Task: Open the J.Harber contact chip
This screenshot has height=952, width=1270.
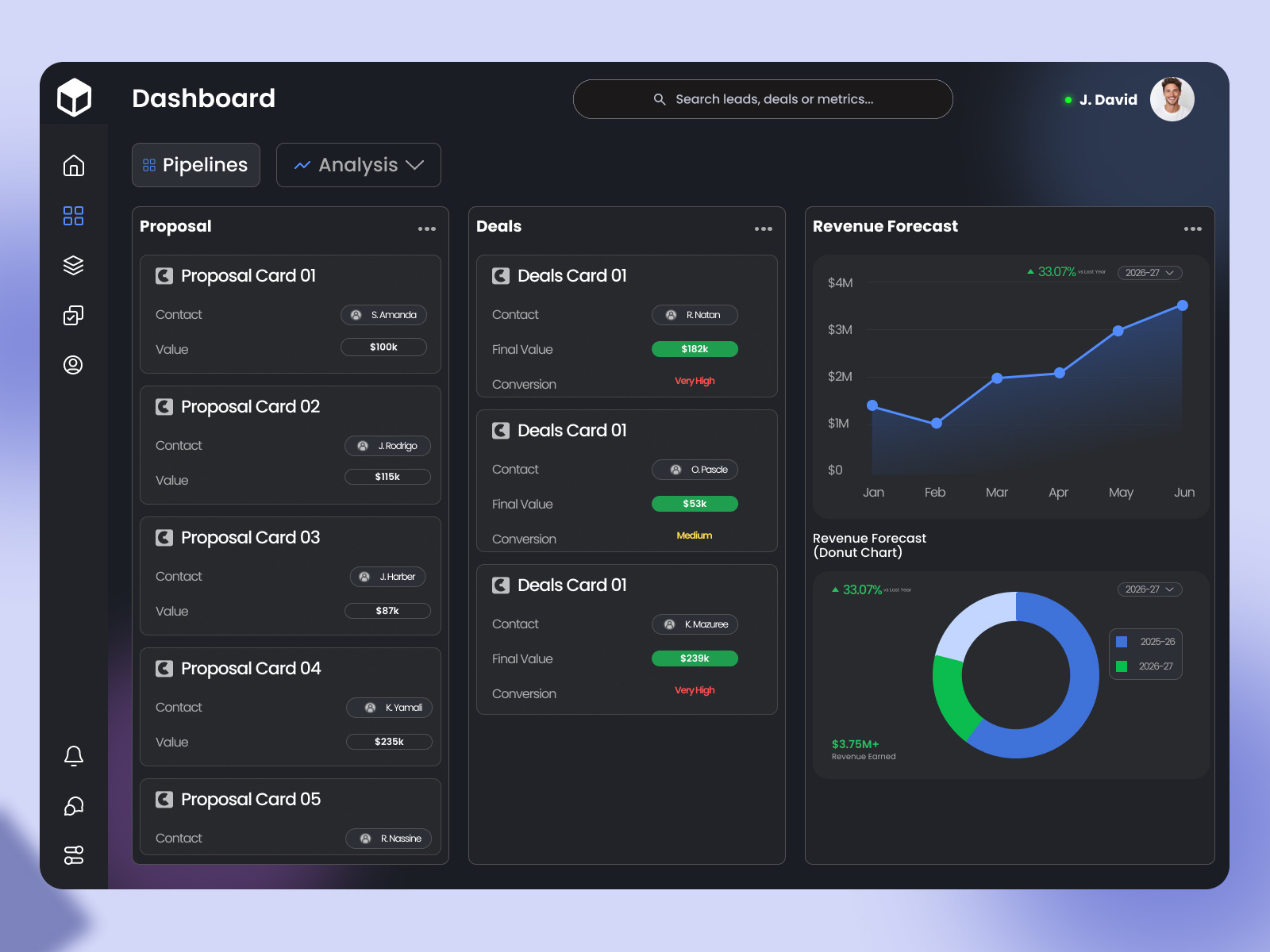Action: tap(388, 577)
